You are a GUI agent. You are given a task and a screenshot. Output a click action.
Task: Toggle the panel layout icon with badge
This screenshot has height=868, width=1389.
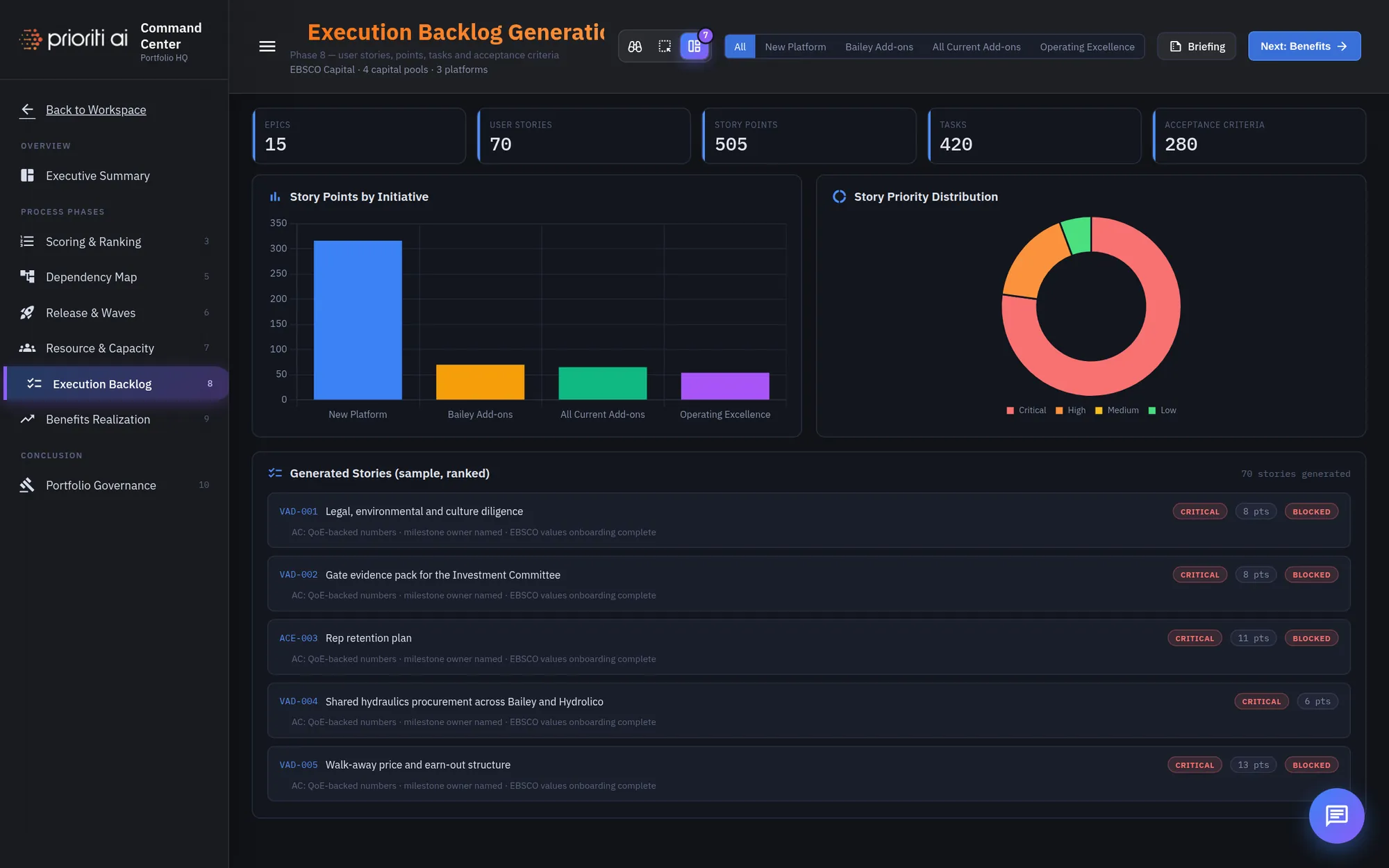point(694,47)
